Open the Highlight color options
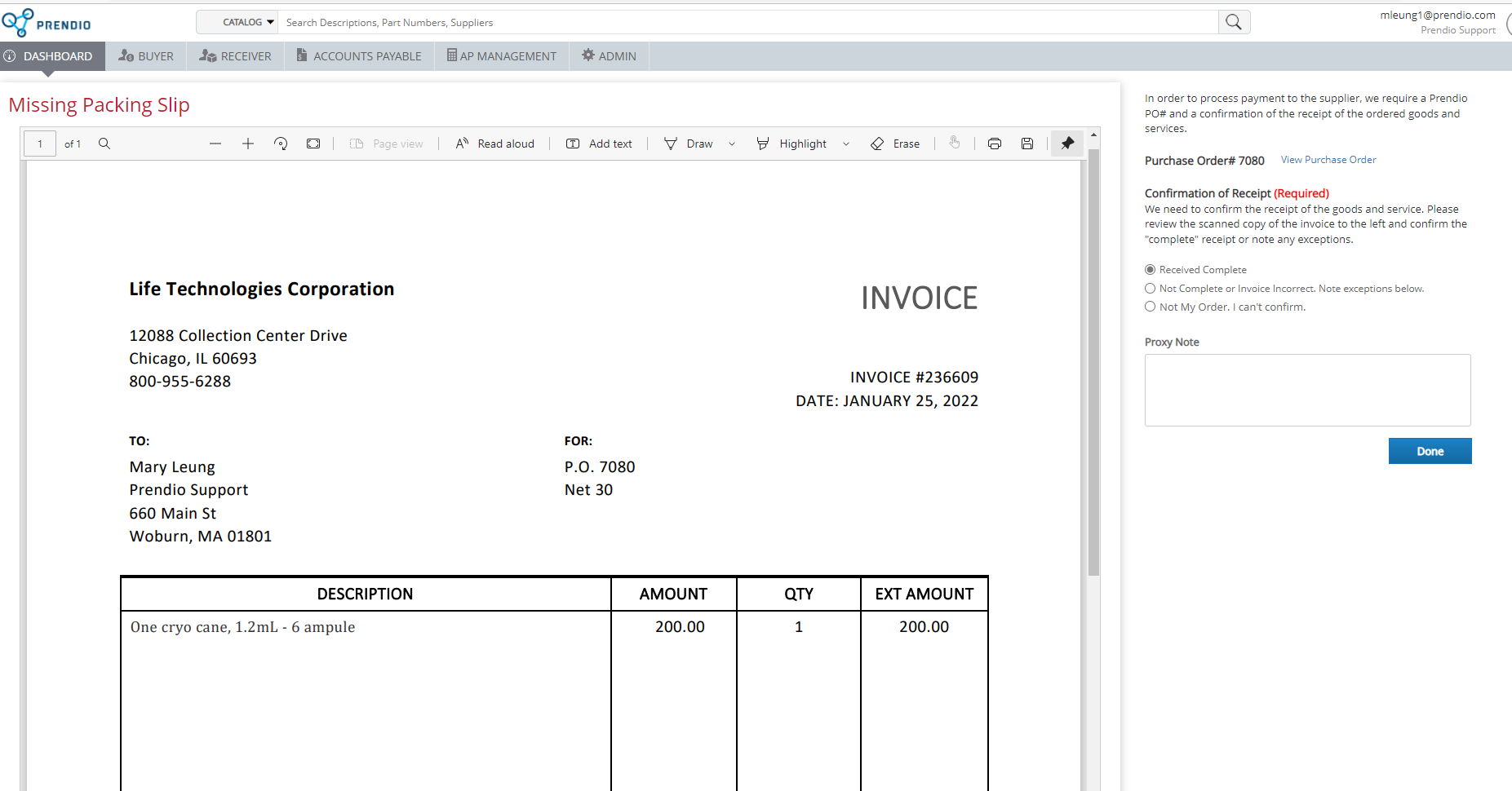Screen dimensions: 1512x791 [847, 143]
